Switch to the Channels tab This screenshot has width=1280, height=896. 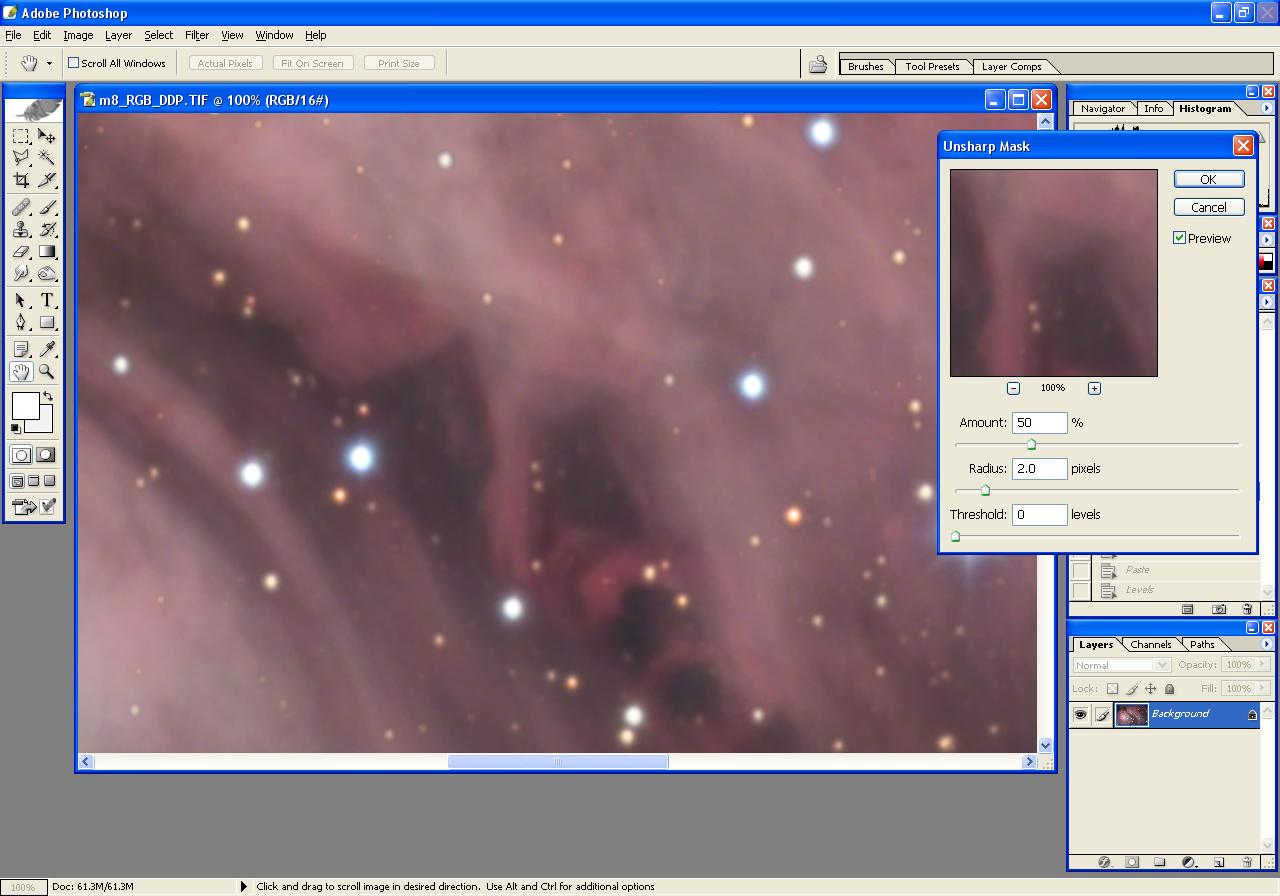click(1151, 644)
